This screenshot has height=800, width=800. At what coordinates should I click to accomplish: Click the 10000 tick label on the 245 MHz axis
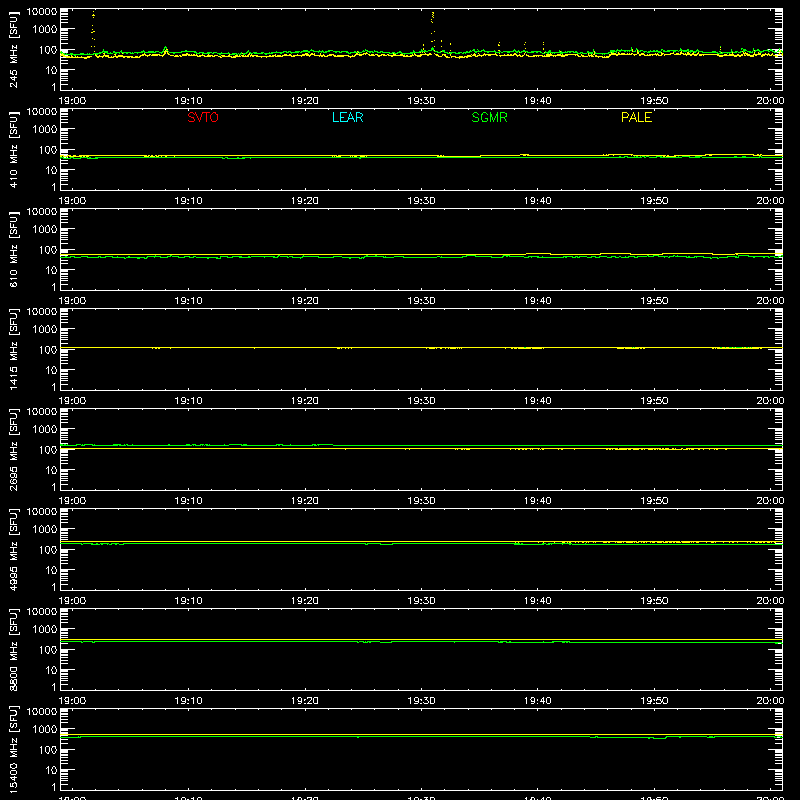click(42, 12)
